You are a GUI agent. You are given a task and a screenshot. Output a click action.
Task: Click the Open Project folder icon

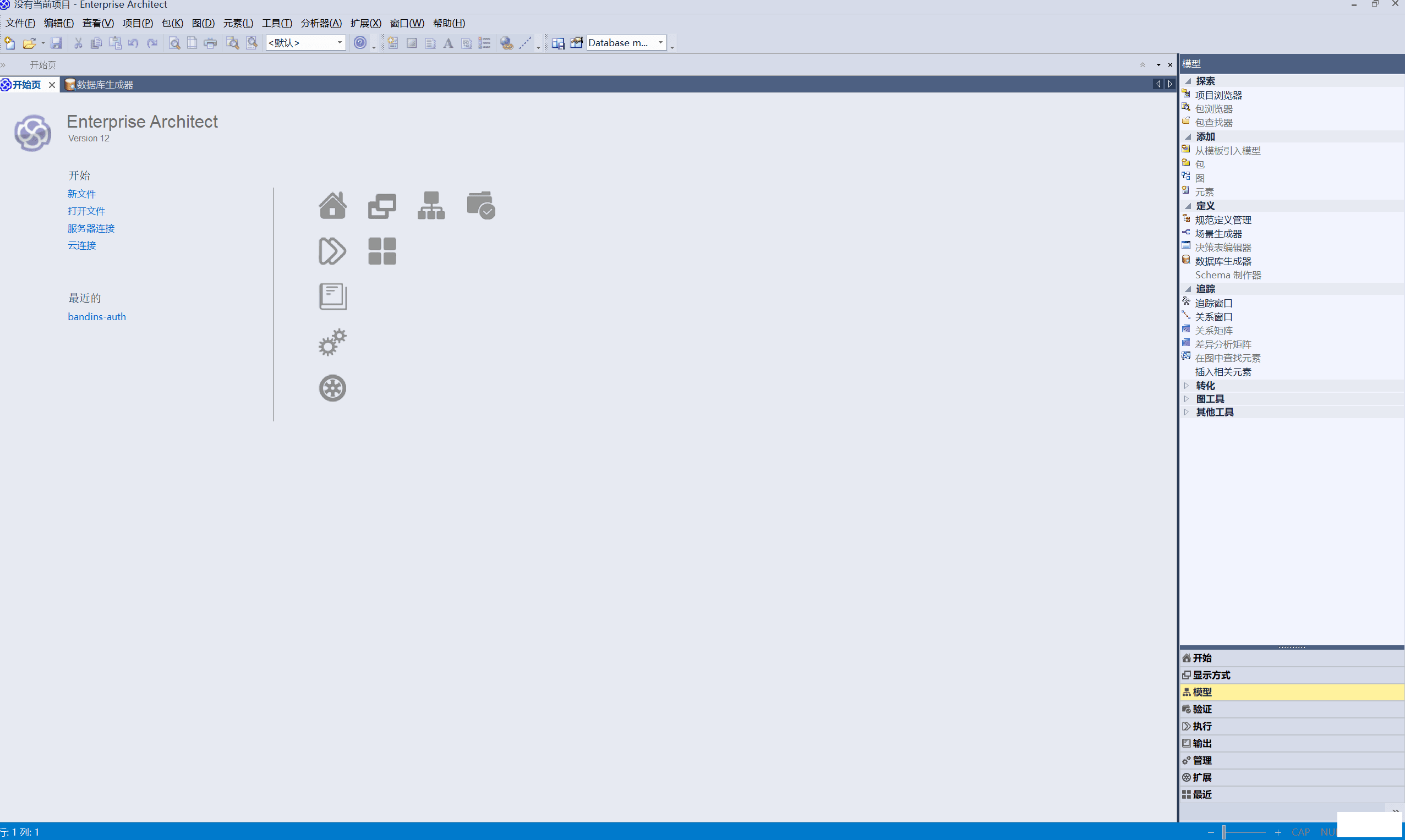pos(30,43)
